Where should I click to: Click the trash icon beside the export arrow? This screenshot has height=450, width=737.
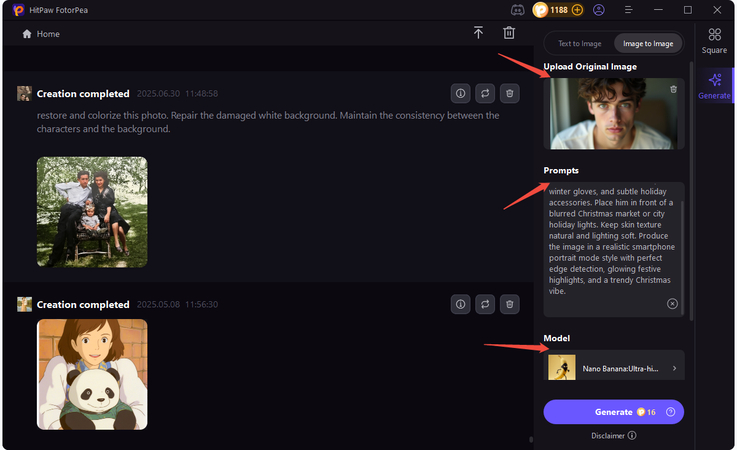509,33
